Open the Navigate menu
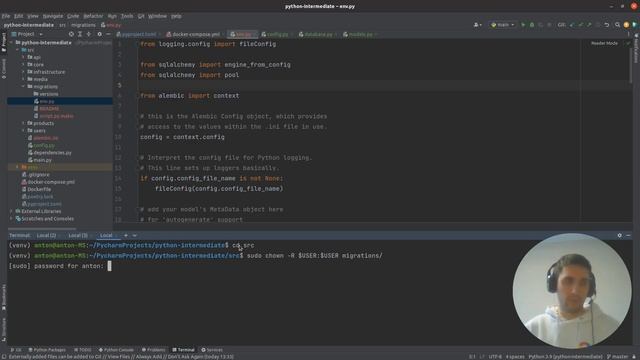Image resolution: width=640 pixels, height=360 pixels. click(53, 16)
